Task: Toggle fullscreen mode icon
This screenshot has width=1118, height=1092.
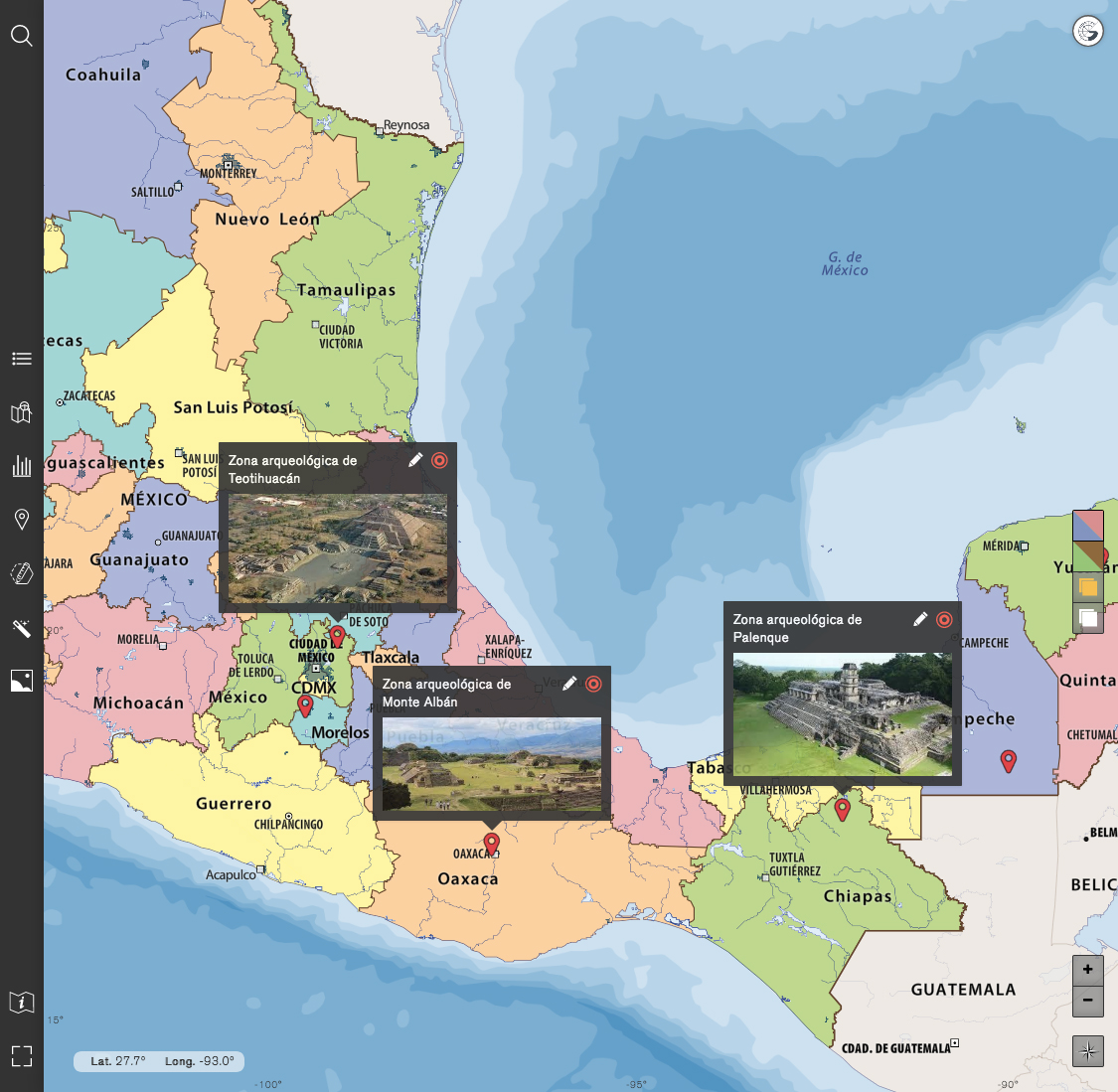Action: coord(22,1055)
